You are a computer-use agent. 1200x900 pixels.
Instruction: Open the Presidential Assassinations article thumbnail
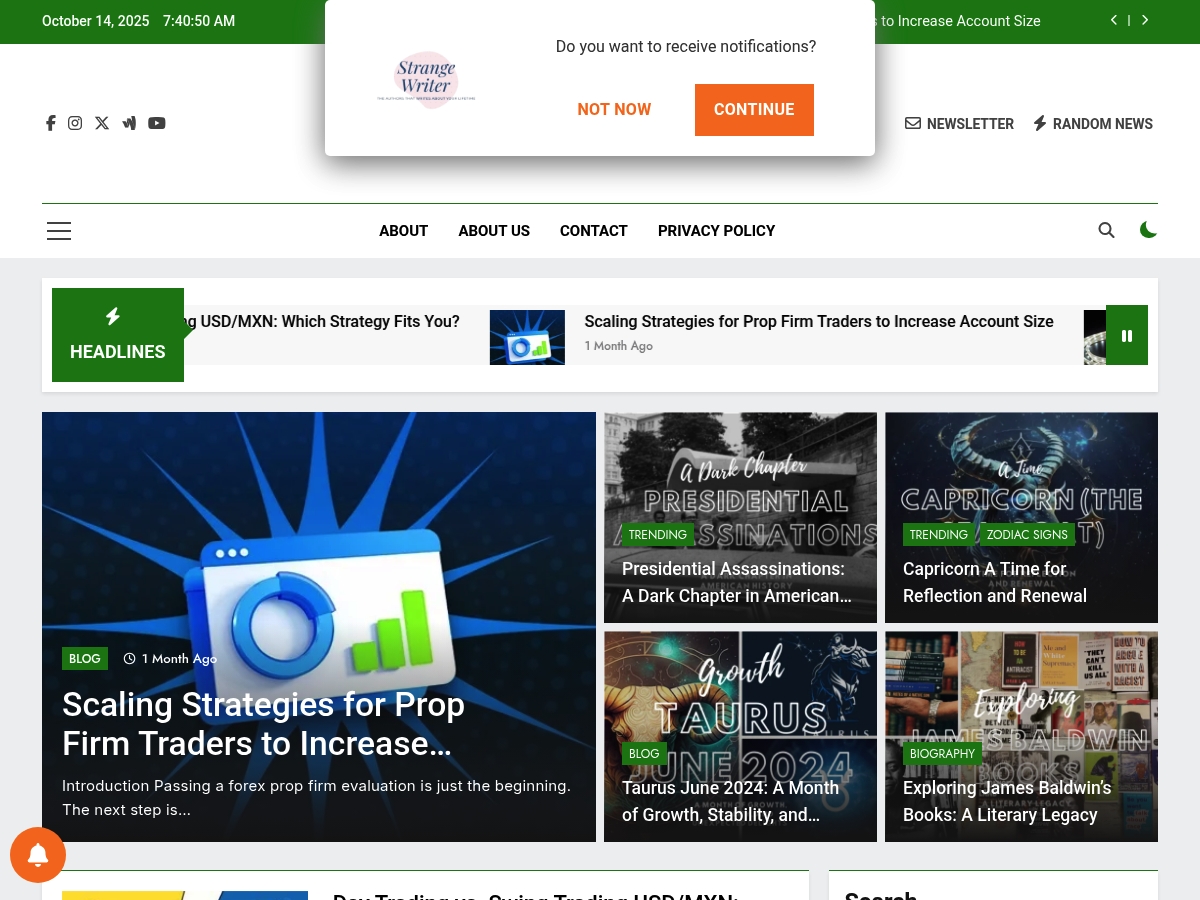(x=740, y=517)
